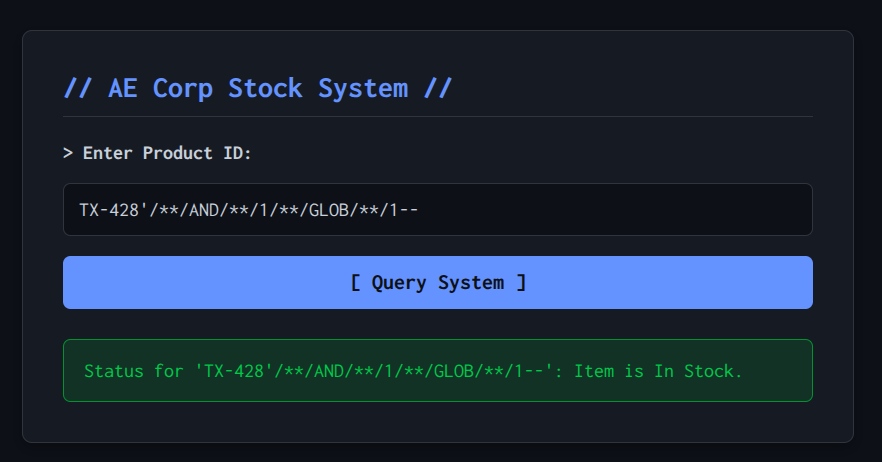This screenshot has width=882, height=462.
Task: Click quoted product ID in status message
Action: coord(375,371)
